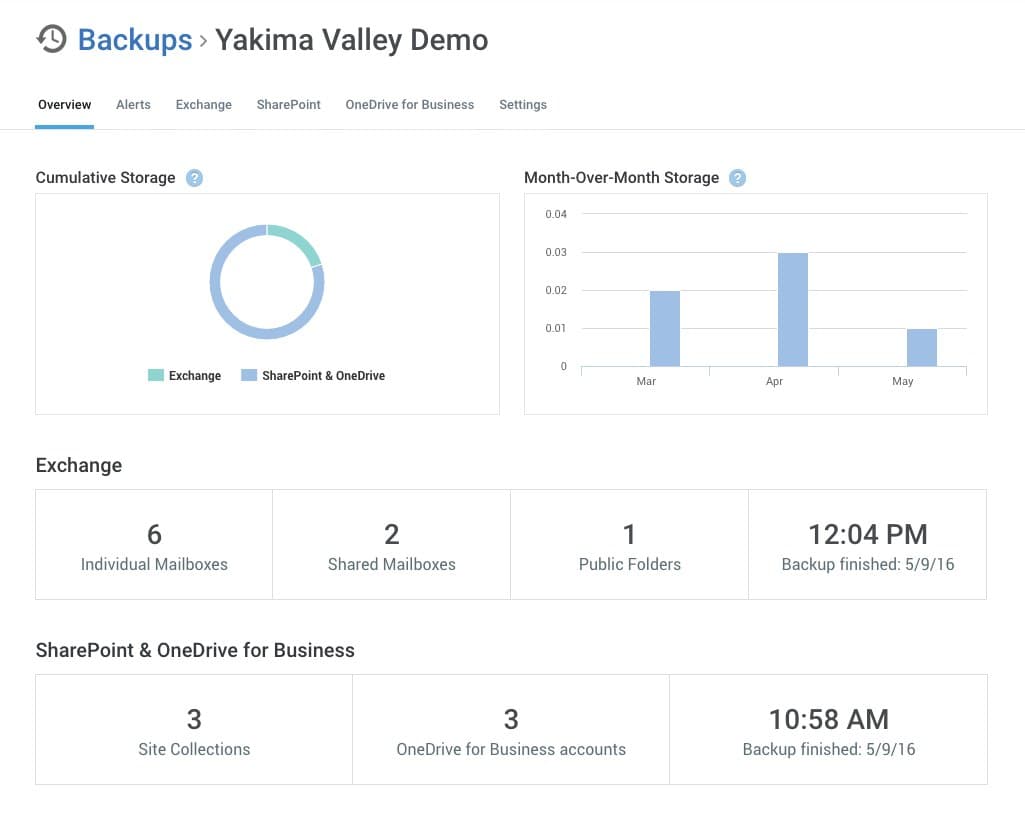
Task: Click the 10:58 AM backup finished card
Action: point(829,729)
